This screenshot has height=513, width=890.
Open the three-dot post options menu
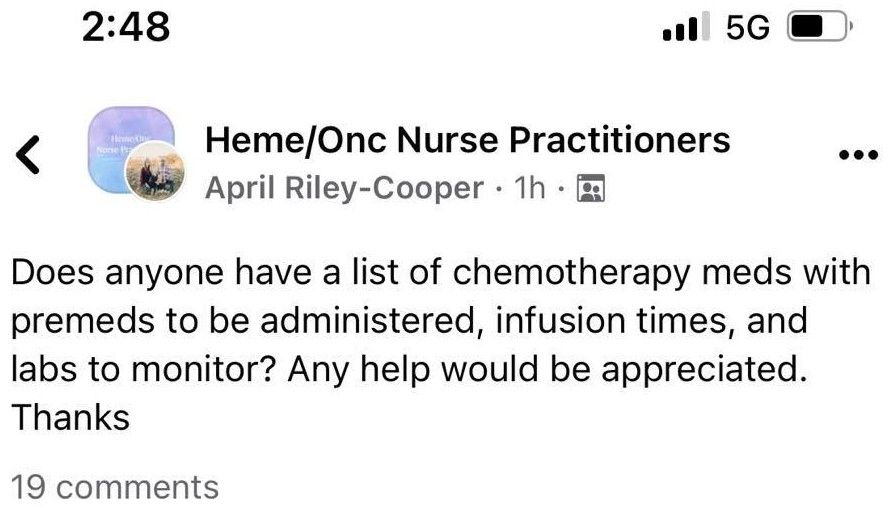pyautogui.click(x=859, y=154)
